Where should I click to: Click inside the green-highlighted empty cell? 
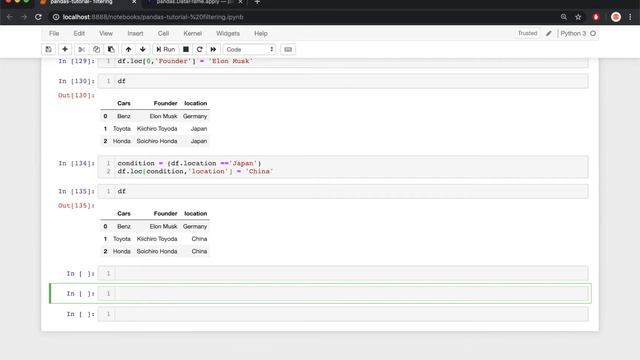click(343, 293)
